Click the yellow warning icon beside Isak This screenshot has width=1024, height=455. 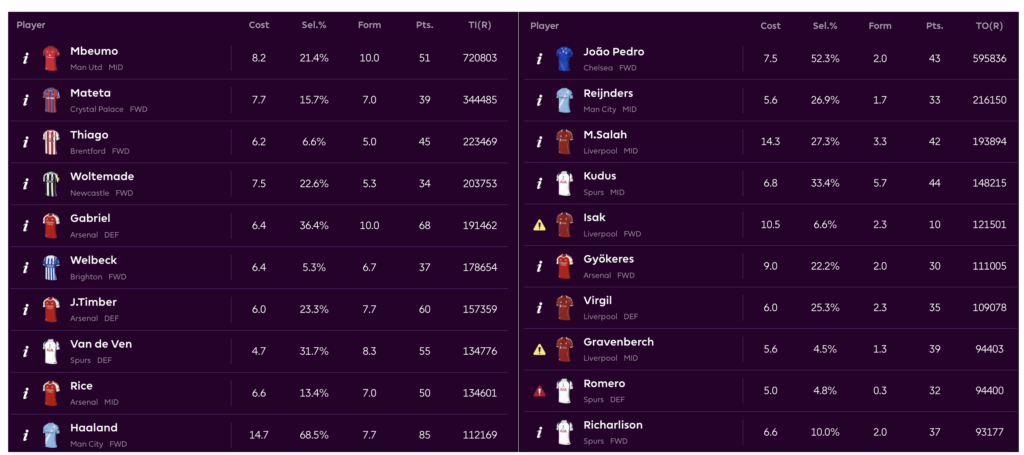click(x=540, y=225)
